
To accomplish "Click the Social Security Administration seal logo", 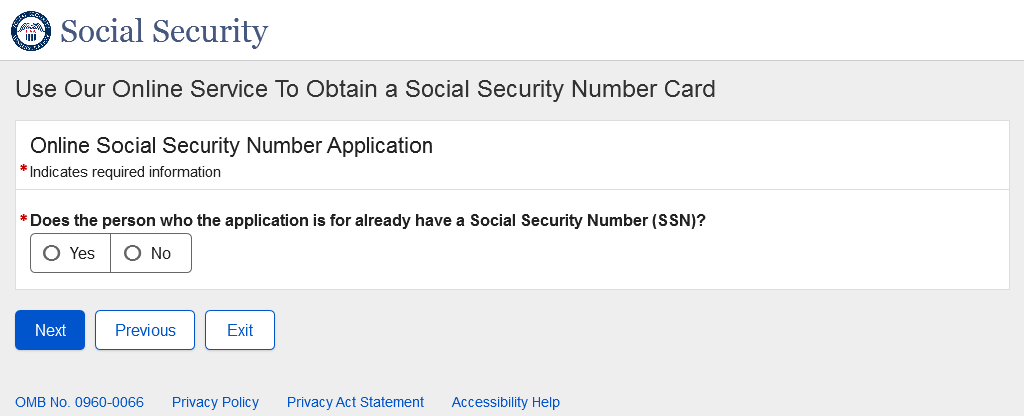I will click(x=30, y=30).
